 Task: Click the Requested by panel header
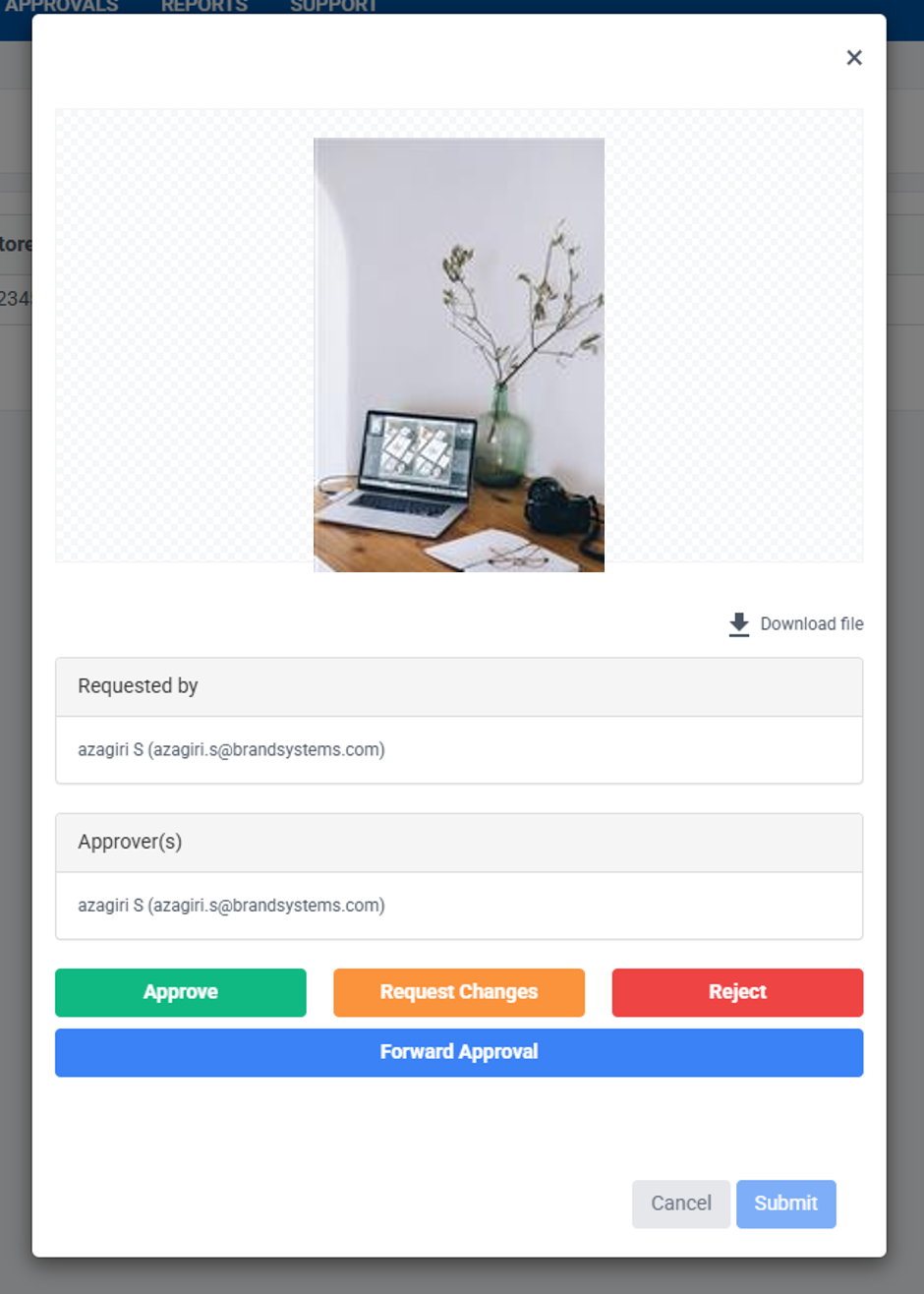(x=459, y=687)
